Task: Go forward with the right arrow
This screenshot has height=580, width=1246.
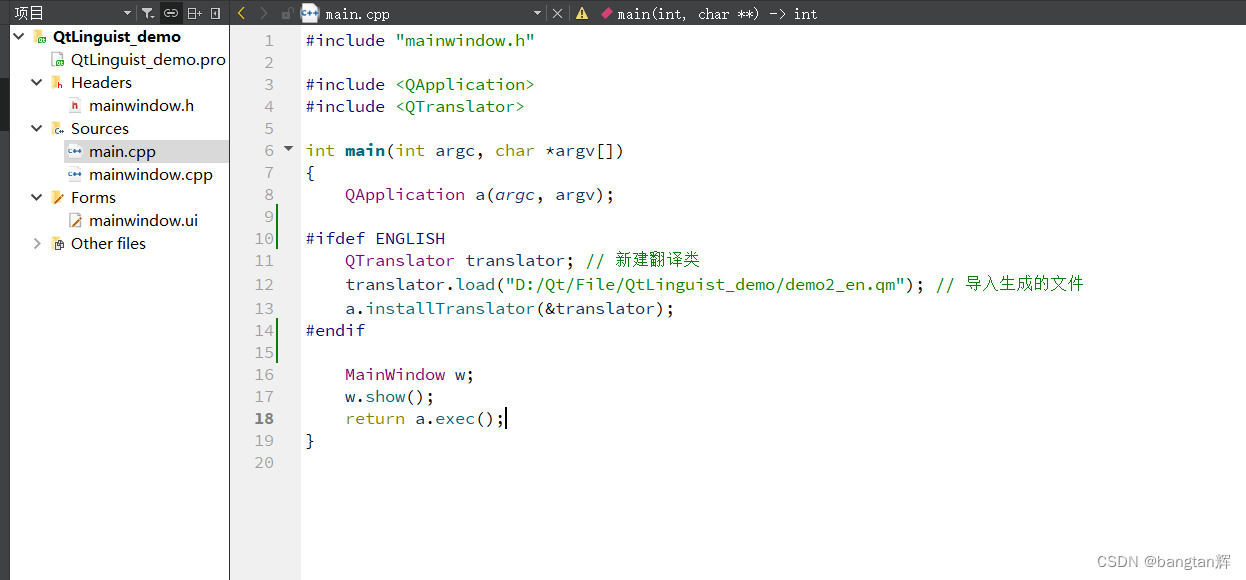Action: pyautogui.click(x=264, y=13)
